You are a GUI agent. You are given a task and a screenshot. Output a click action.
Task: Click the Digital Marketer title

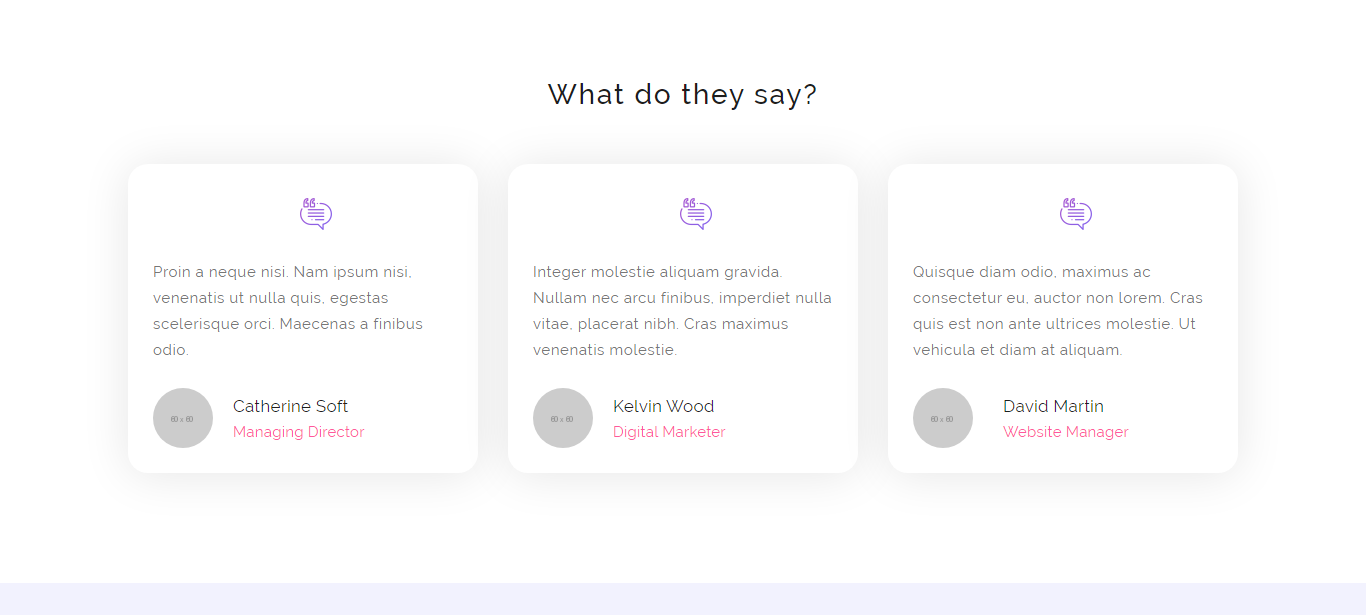[x=668, y=432]
